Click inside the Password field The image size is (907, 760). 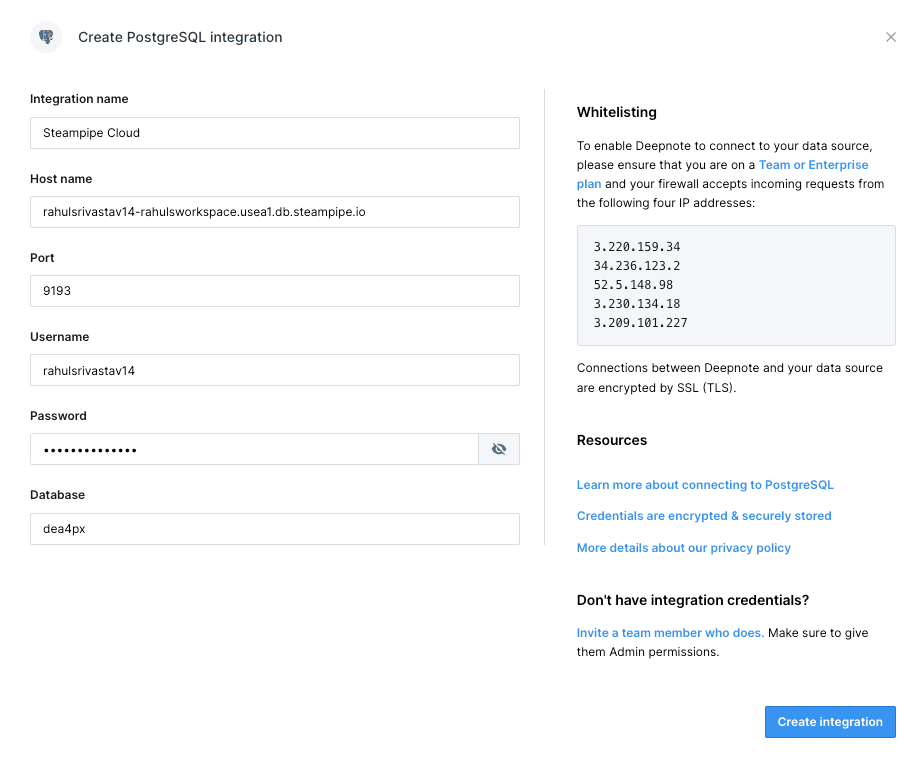coord(255,449)
